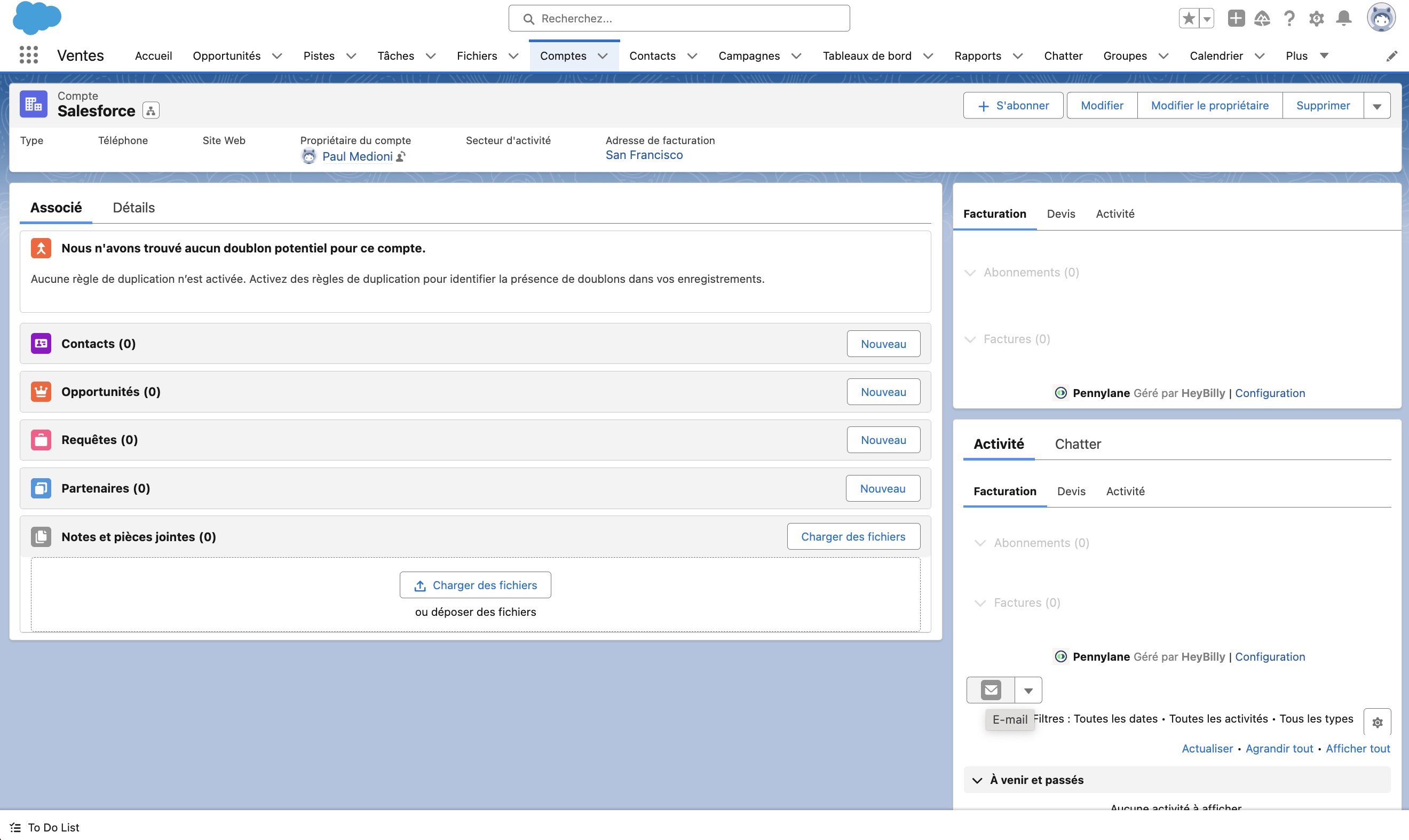Open the Plus overflow menu
The width and height of the screenshot is (1409, 840).
pyautogui.click(x=1307, y=56)
